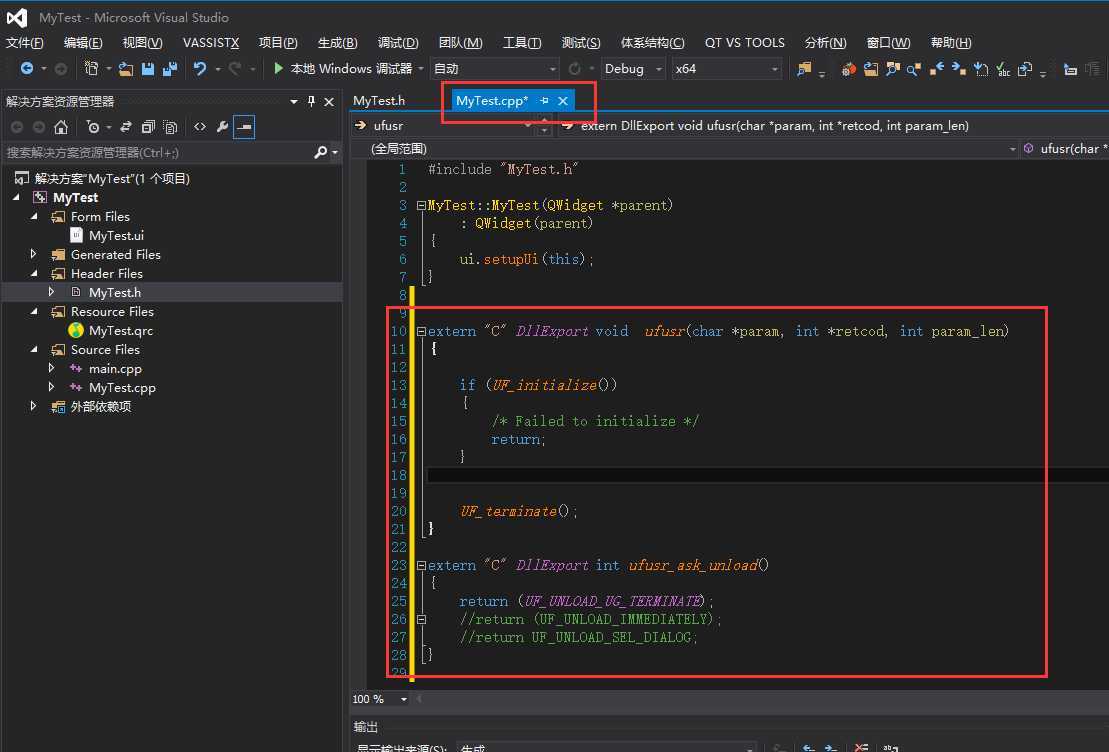Pin the Solution Explorer panel
The image size is (1109, 752).
pos(311,102)
